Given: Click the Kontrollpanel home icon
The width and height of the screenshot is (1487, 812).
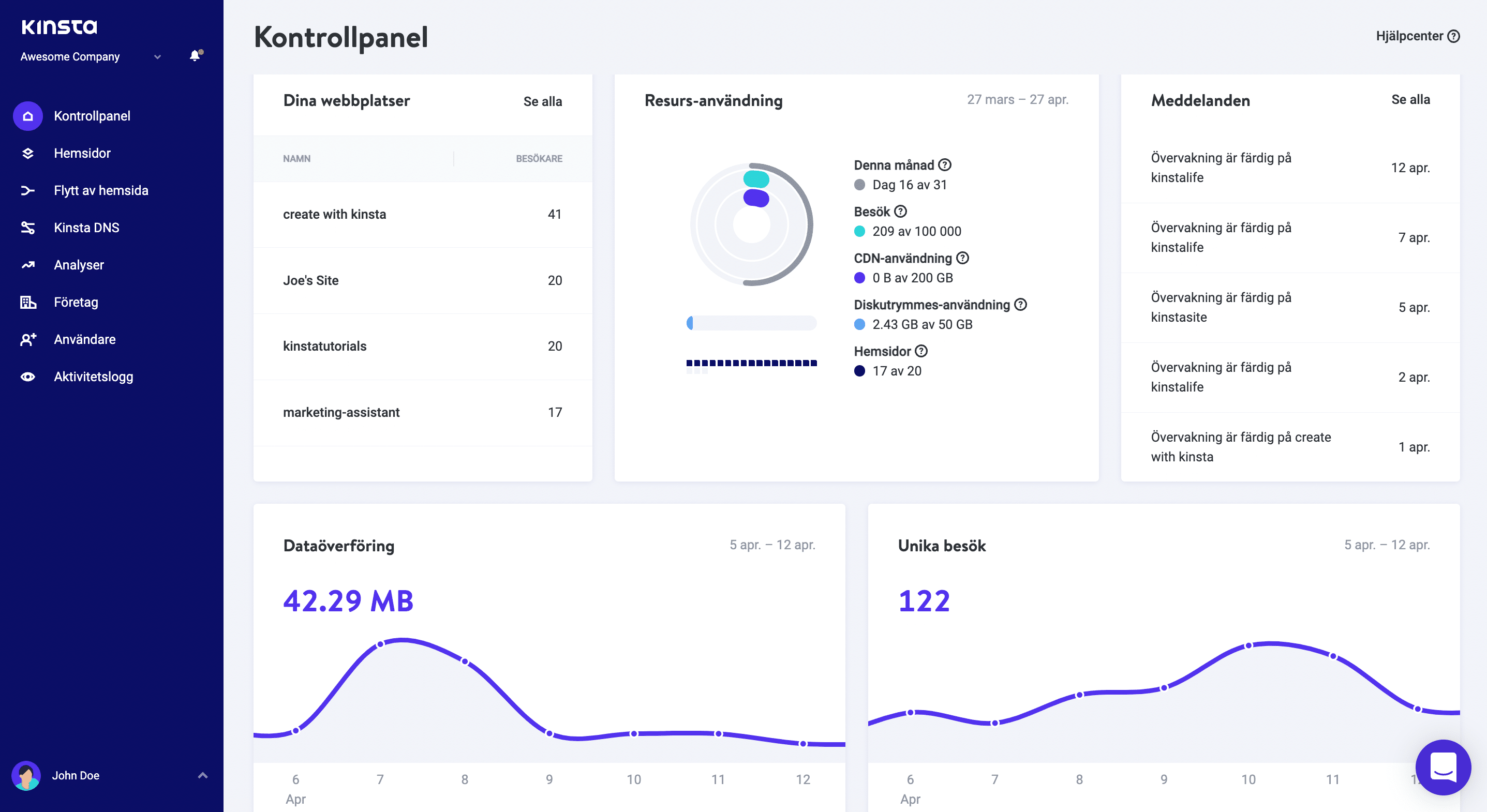Looking at the screenshot, I should tap(28, 116).
